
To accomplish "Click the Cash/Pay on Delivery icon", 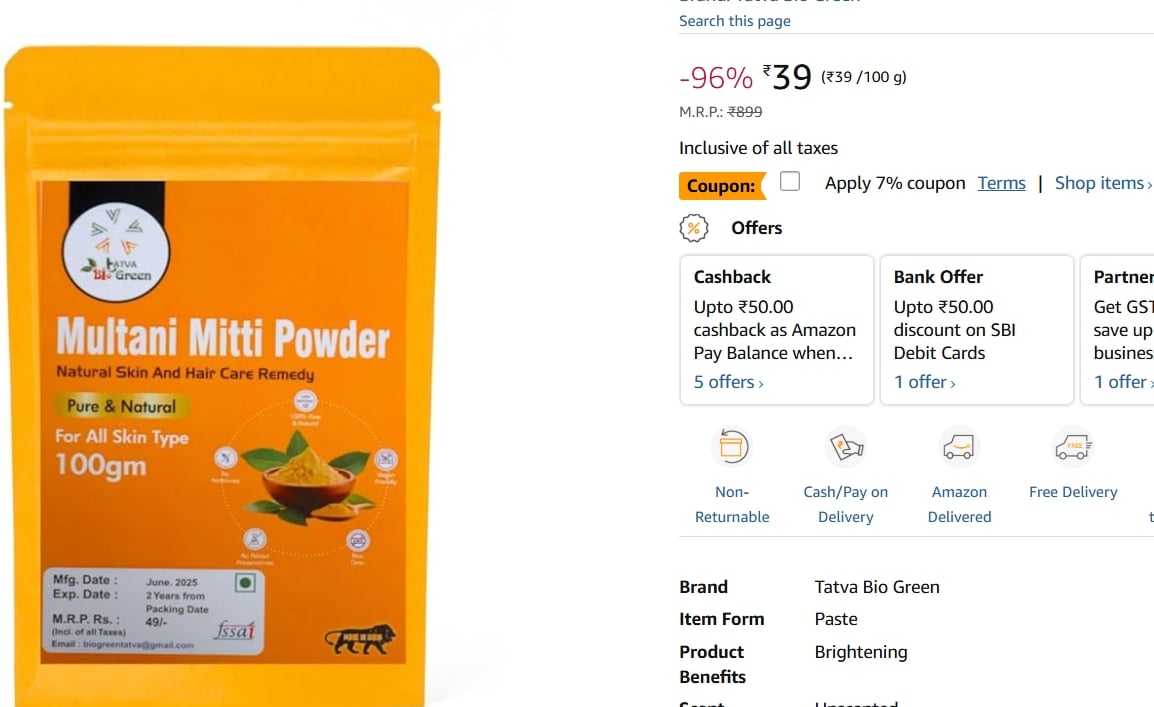I will [846, 446].
